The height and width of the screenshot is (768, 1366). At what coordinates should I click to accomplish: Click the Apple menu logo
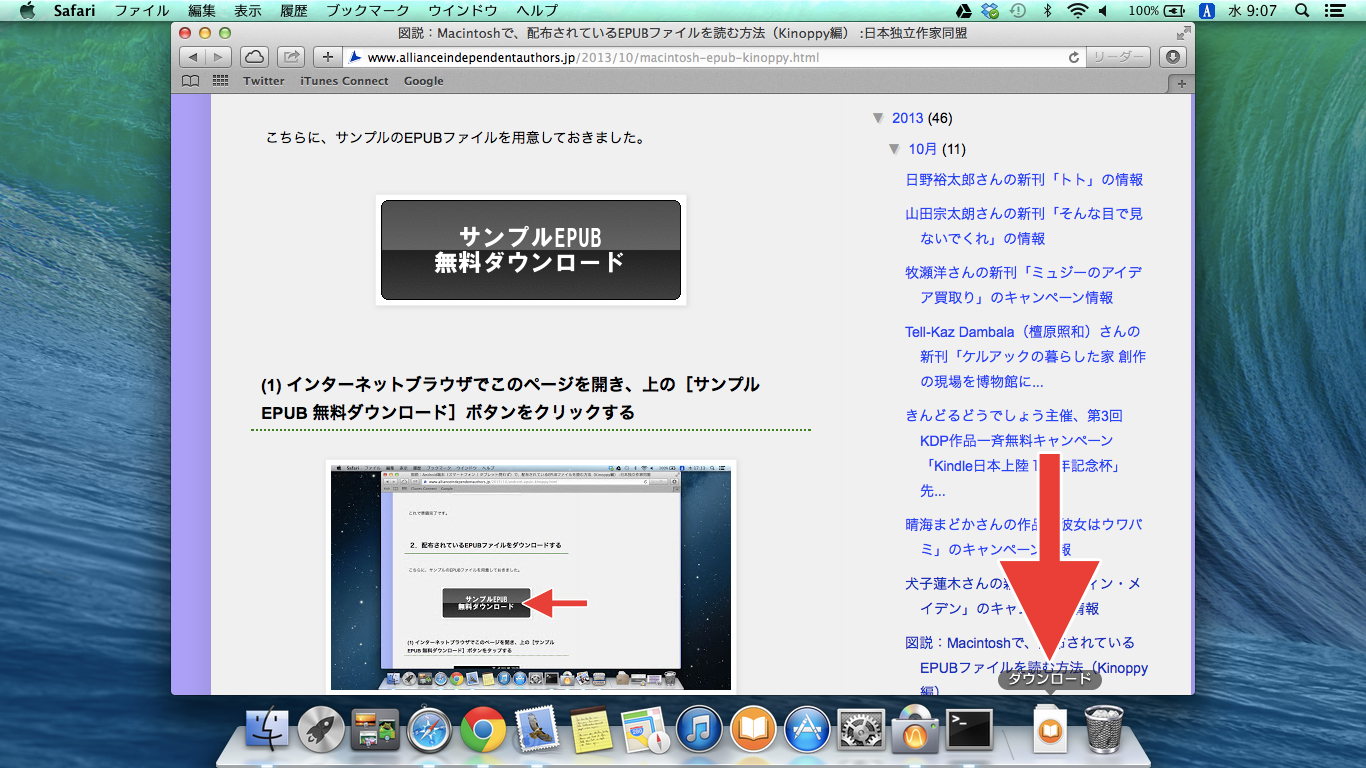coord(27,11)
